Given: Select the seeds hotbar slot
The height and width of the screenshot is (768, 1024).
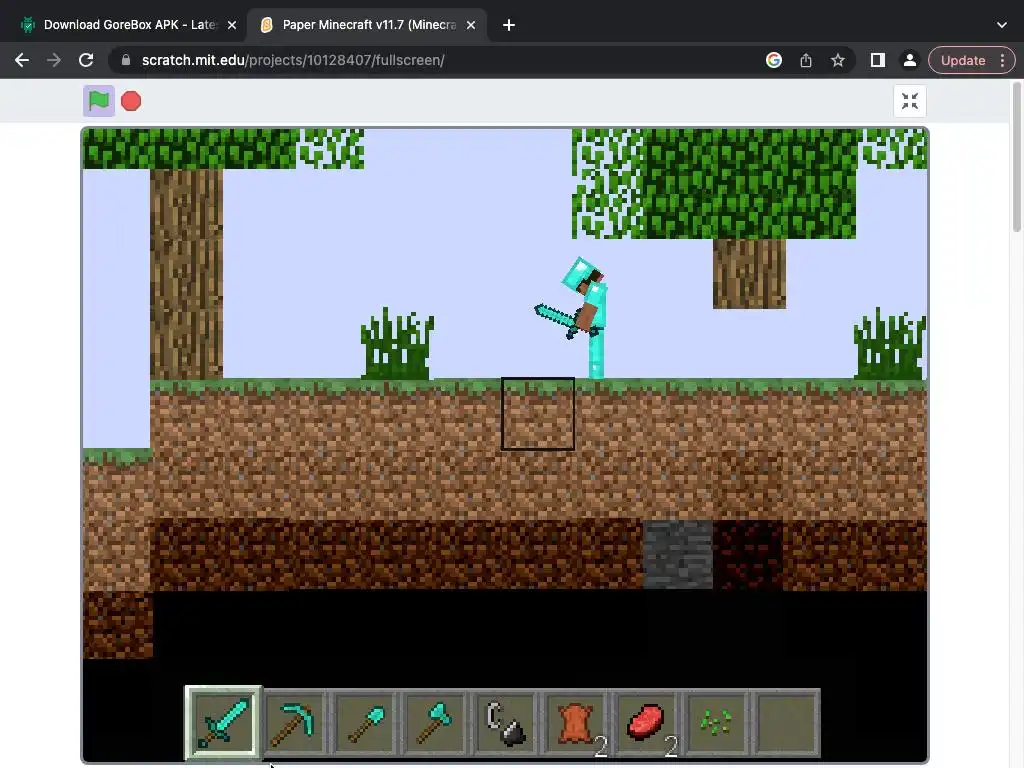Looking at the screenshot, I should click(x=716, y=723).
